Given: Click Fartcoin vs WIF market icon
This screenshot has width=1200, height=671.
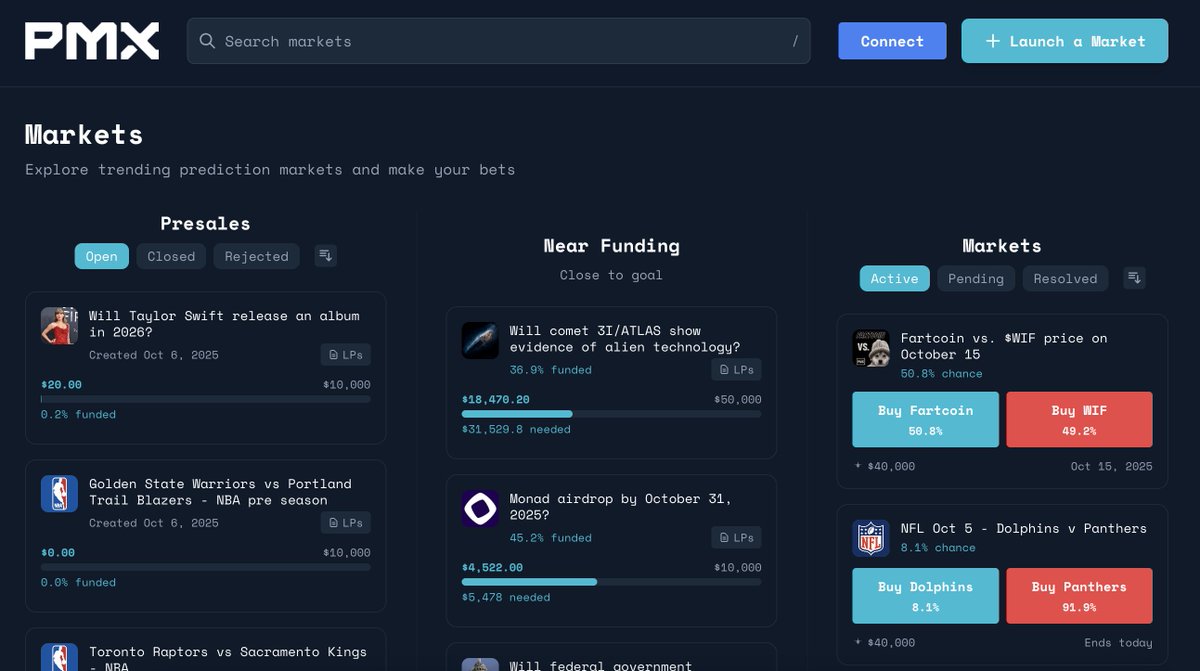Looking at the screenshot, I should point(871,348).
